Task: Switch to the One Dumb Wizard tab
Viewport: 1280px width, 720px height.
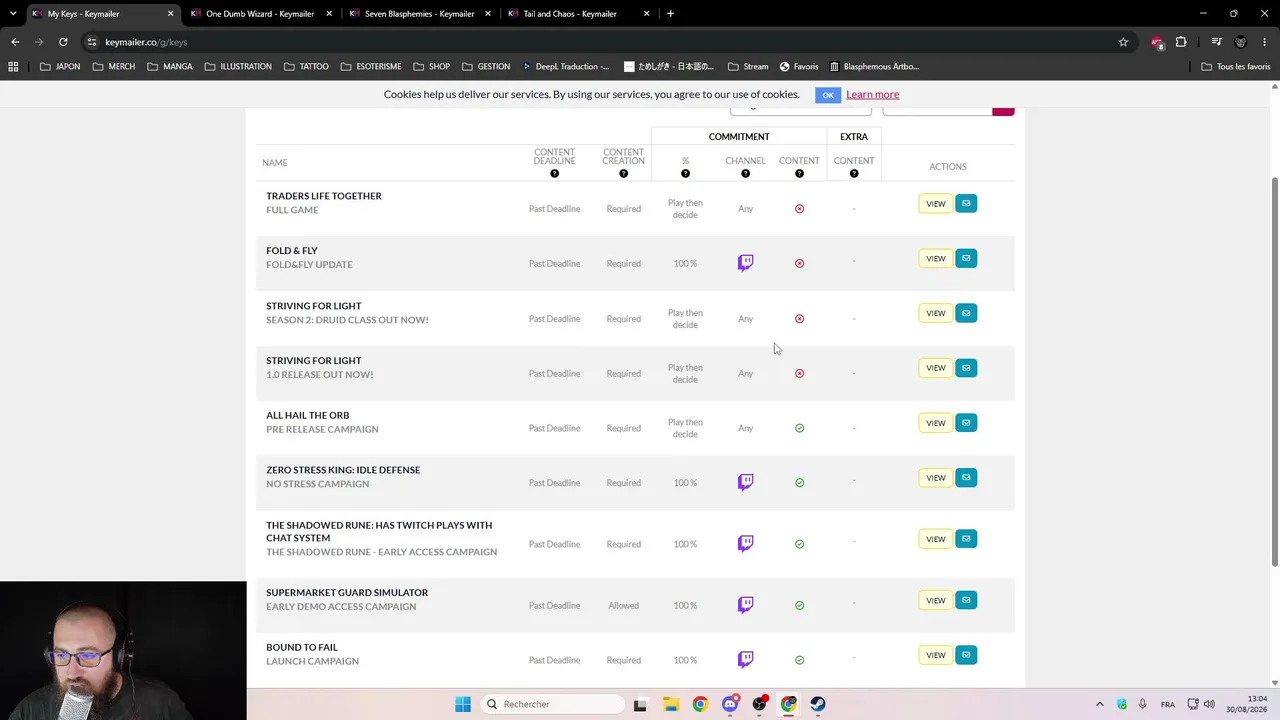Action: 260,14
